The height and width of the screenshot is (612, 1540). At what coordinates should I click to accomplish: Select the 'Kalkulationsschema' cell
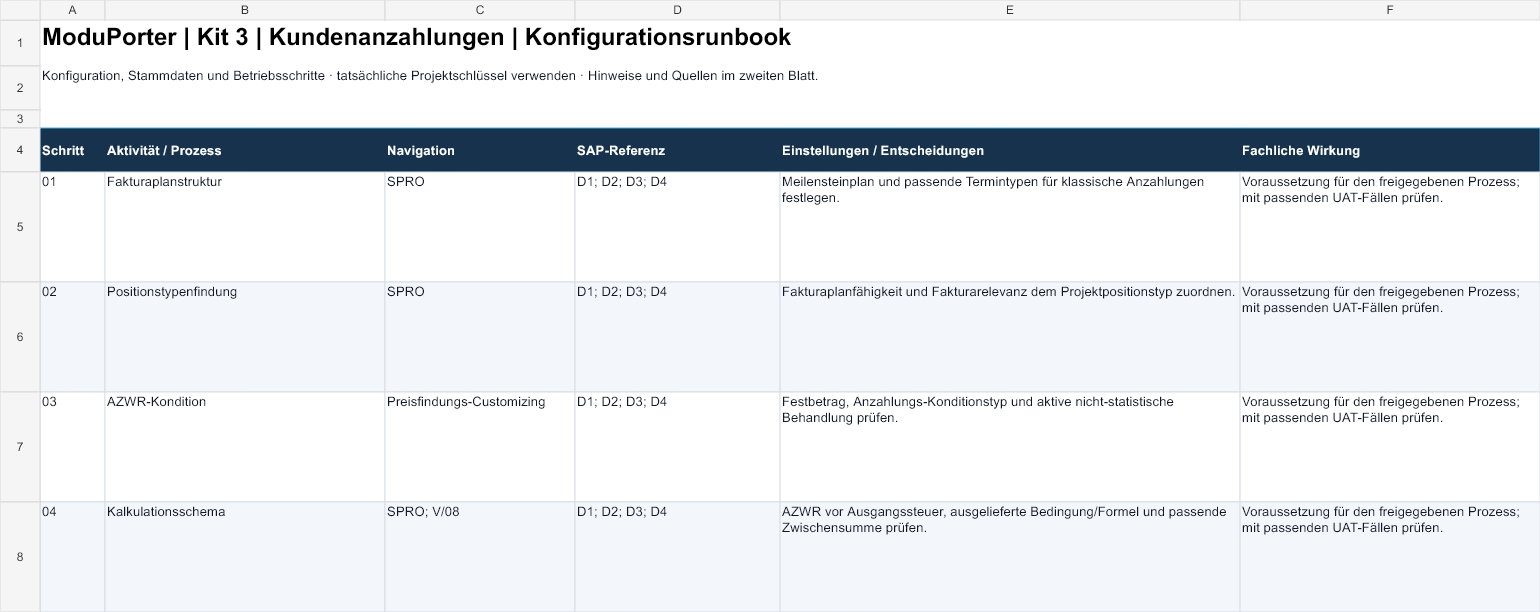pyautogui.click(x=245, y=557)
